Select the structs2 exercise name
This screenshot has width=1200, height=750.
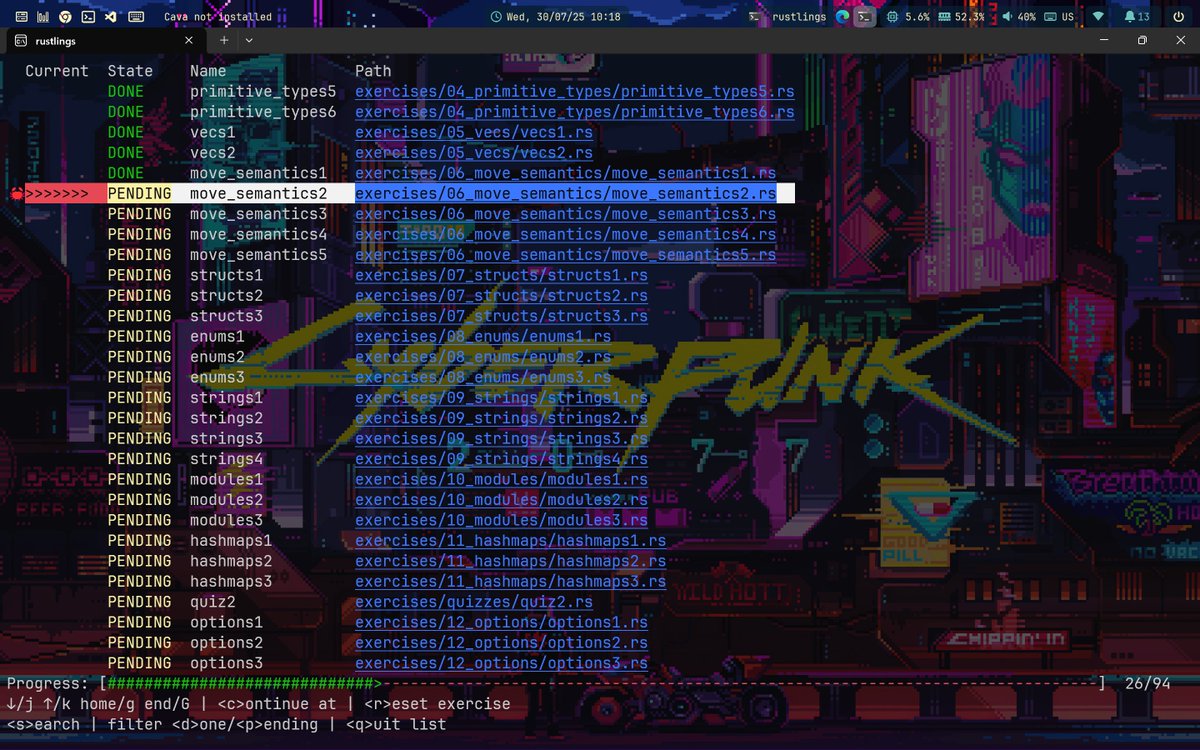tap(227, 296)
